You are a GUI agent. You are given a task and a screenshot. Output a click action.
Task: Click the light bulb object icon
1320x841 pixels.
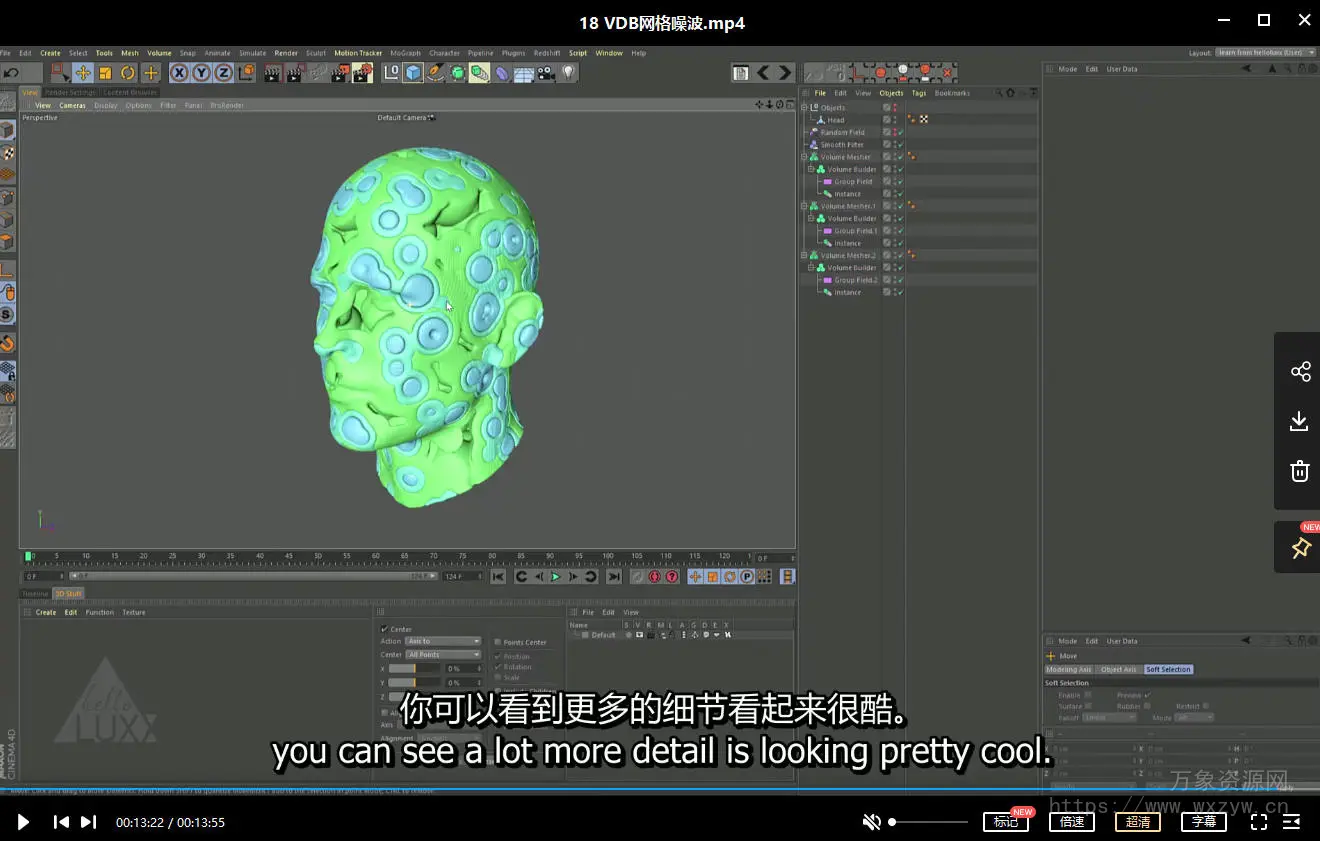pos(568,73)
